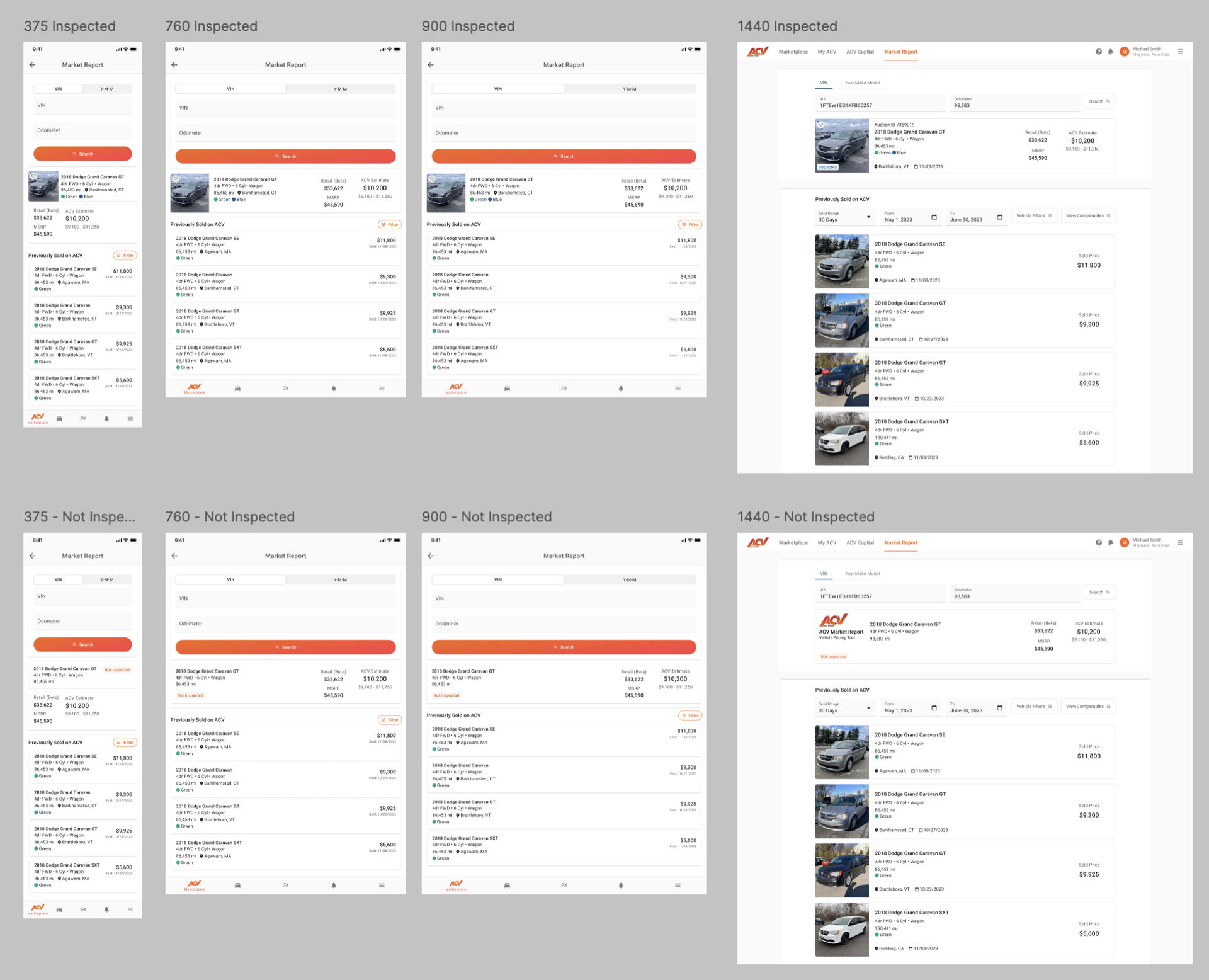This screenshot has width=1209, height=980.
Task: Select the Inspected badge on the vehicle card
Action: click(827, 167)
